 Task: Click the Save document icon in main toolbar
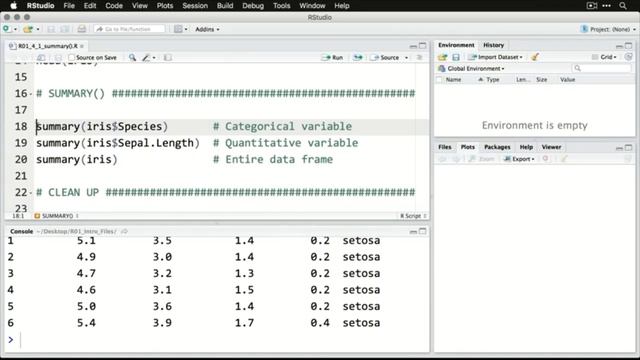tap(51, 29)
